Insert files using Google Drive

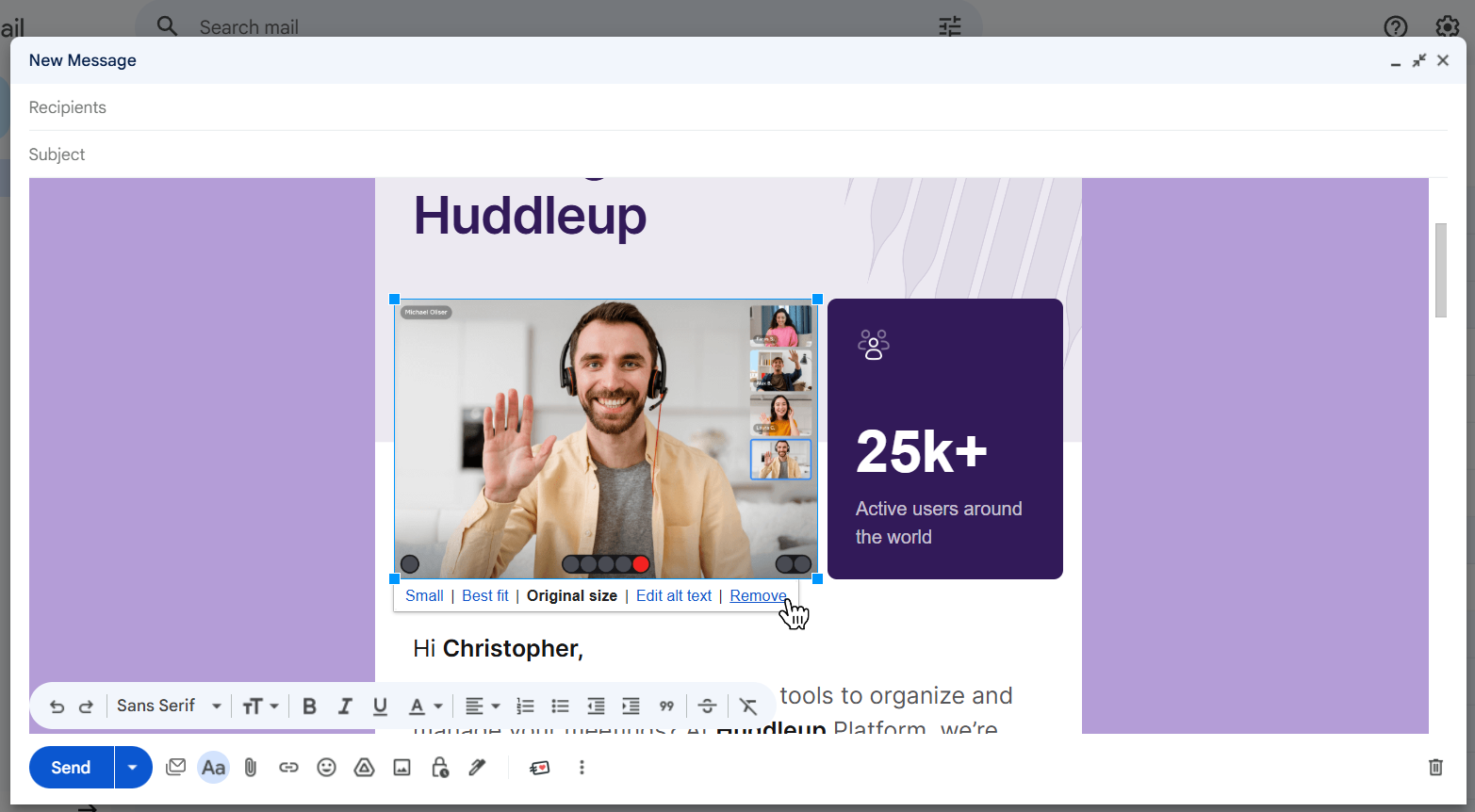tap(364, 768)
